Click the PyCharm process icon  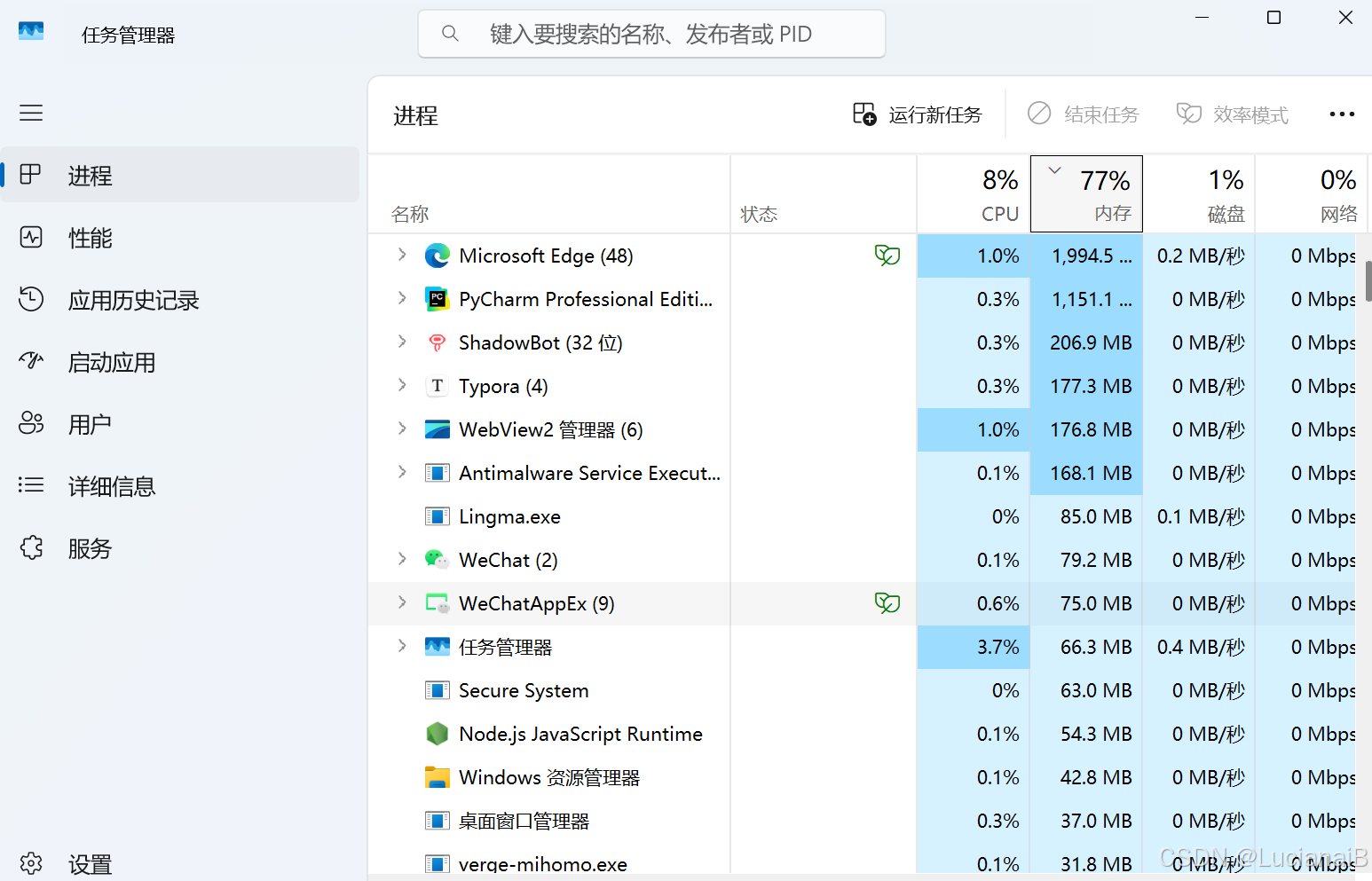click(x=437, y=299)
